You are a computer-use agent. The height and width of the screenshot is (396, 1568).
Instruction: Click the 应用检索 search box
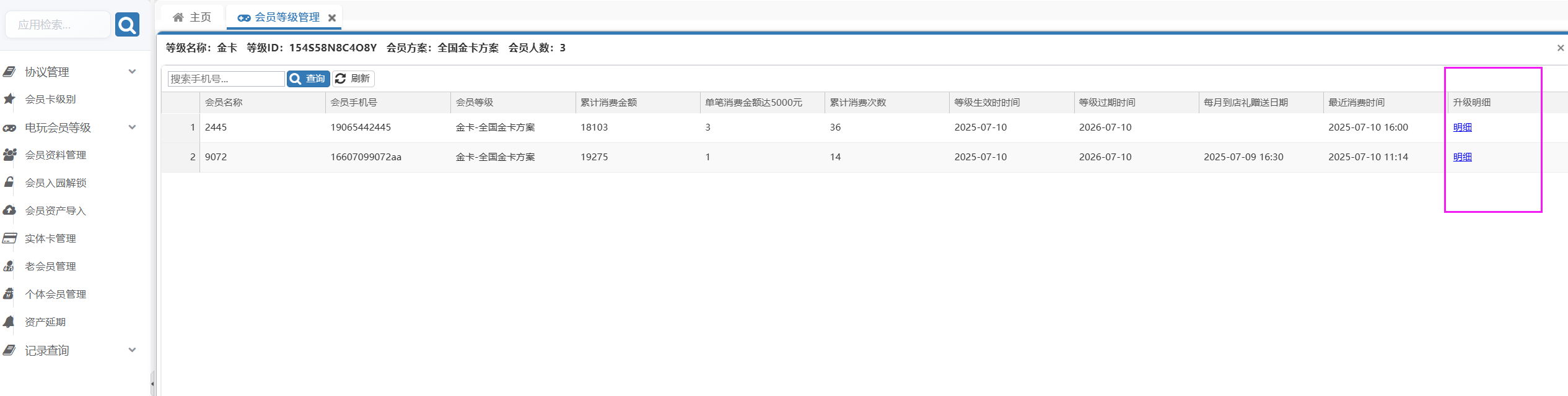pos(57,25)
